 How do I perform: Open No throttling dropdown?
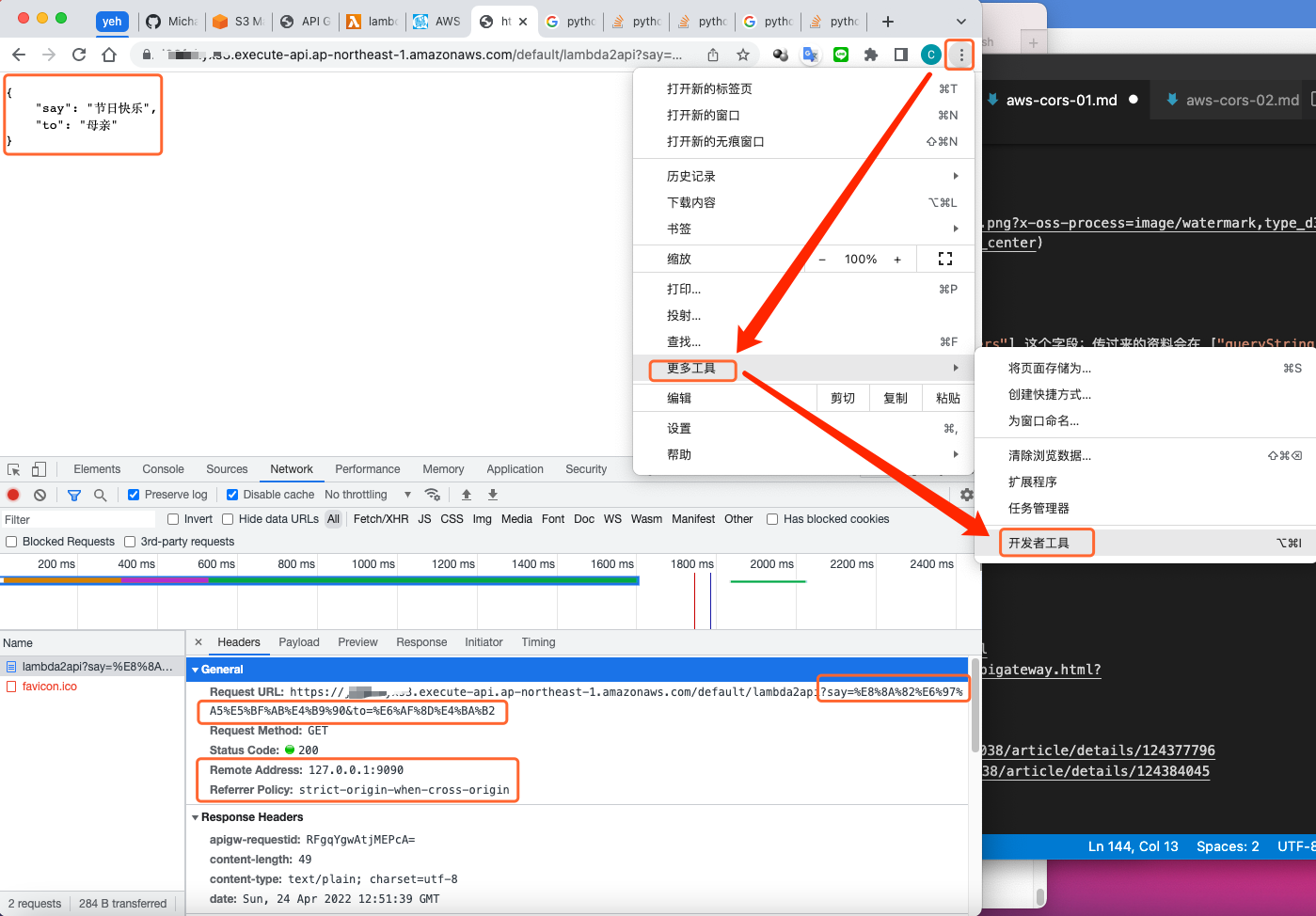tap(368, 495)
